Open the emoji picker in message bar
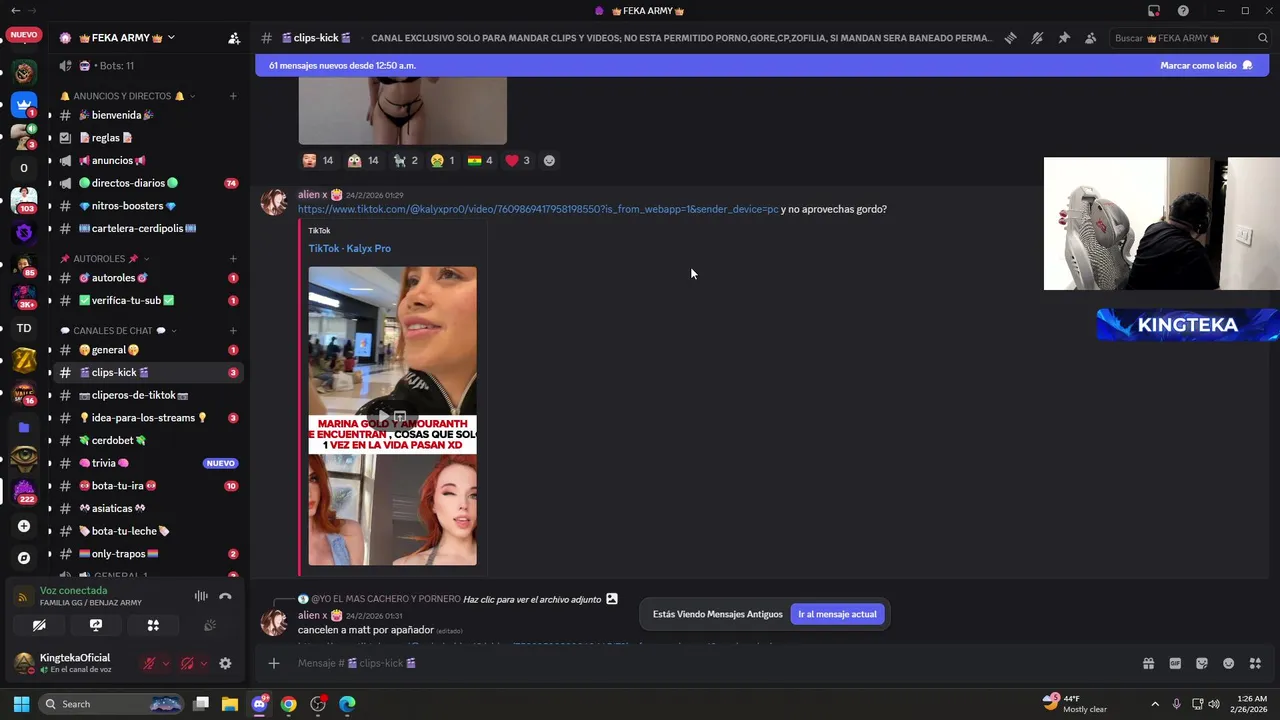The width and height of the screenshot is (1280, 720). click(1228, 663)
